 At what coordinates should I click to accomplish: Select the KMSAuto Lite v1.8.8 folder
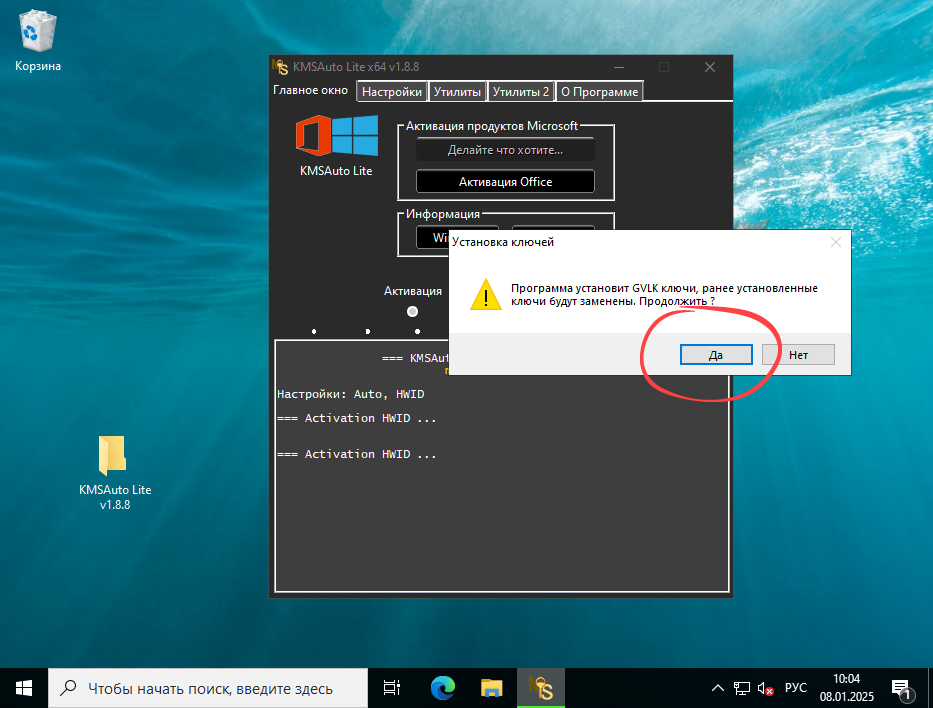(x=113, y=456)
